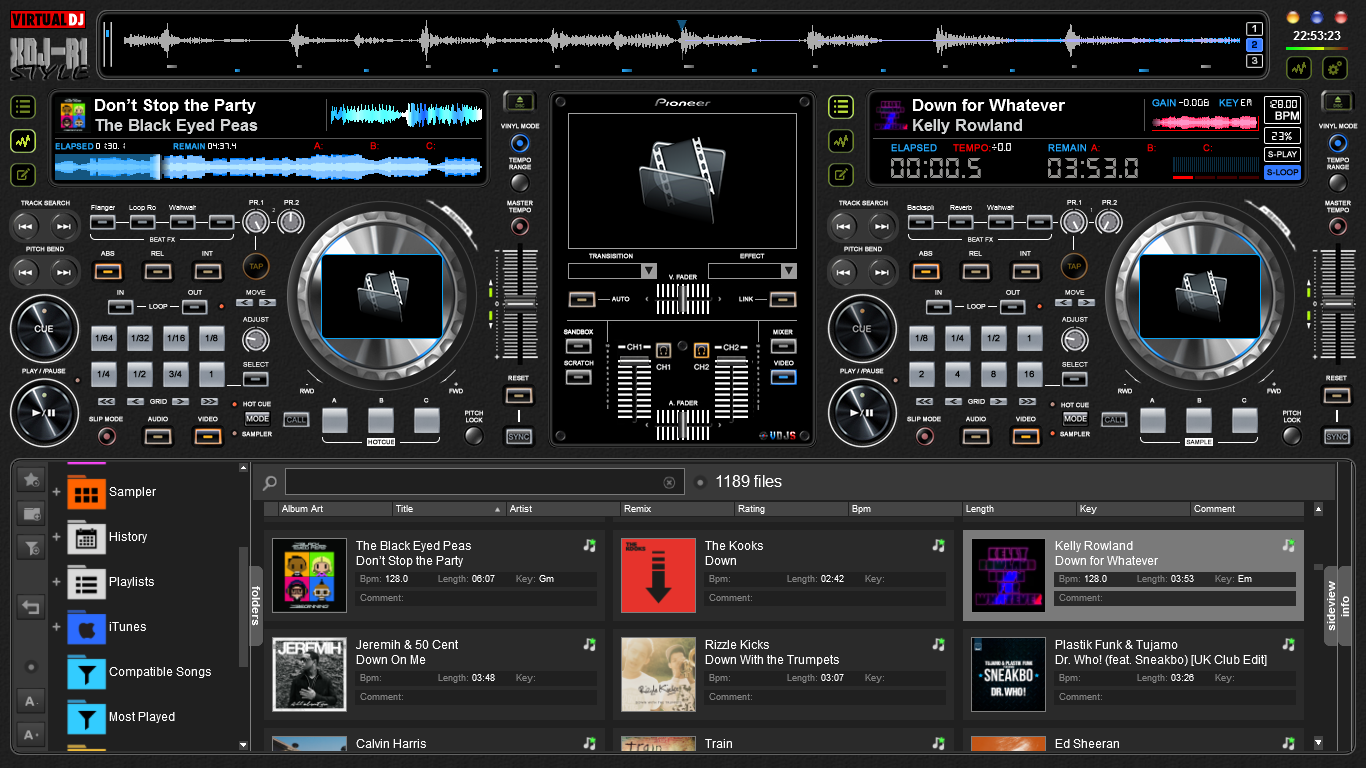Click right deck S-LOOP button

pyautogui.click(x=1282, y=172)
